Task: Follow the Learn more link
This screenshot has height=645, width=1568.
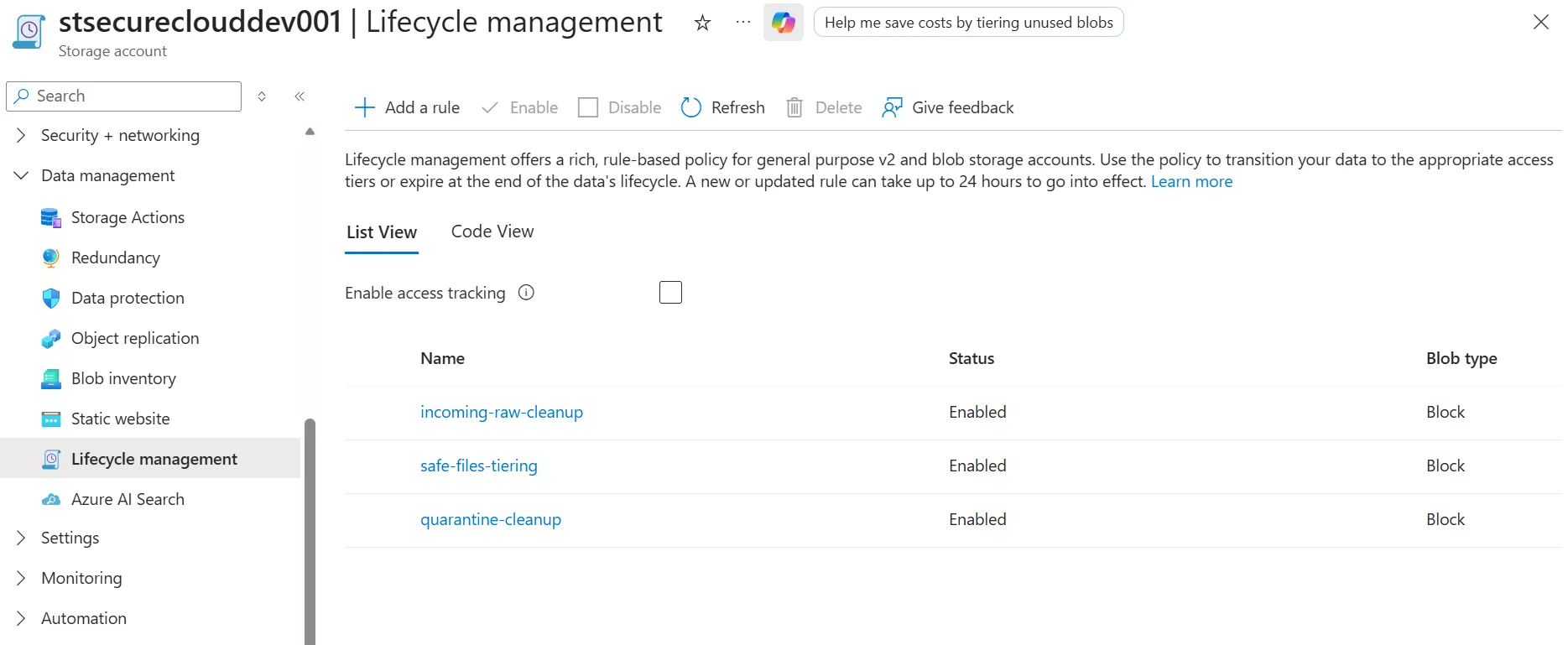Action: coord(1191,181)
